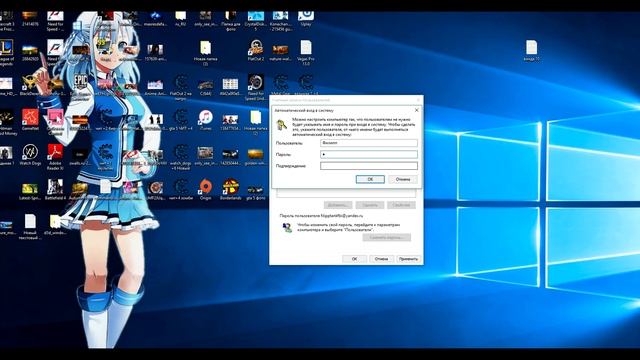Click the Удалить button in accounts window
The width and height of the screenshot is (640, 360).
pyautogui.click(x=370, y=205)
